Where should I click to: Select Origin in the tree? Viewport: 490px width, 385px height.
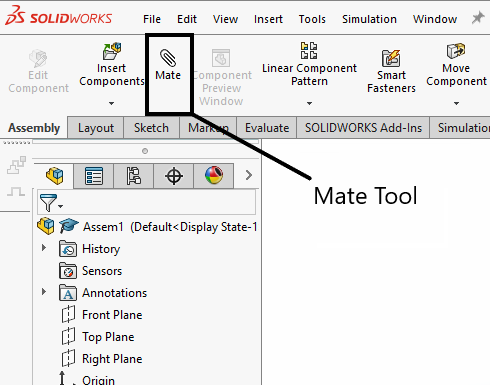[98, 380]
